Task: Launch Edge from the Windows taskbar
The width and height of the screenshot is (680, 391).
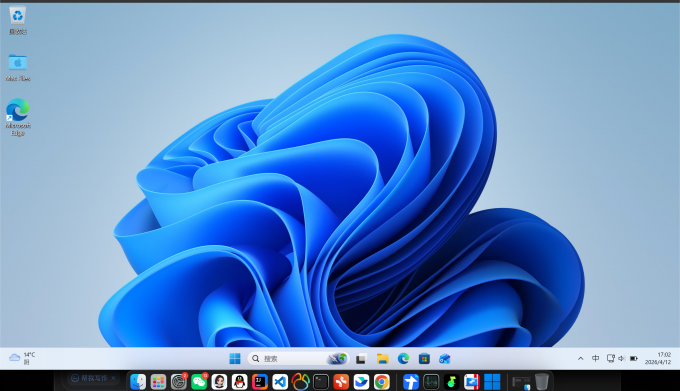Action: tap(403, 358)
